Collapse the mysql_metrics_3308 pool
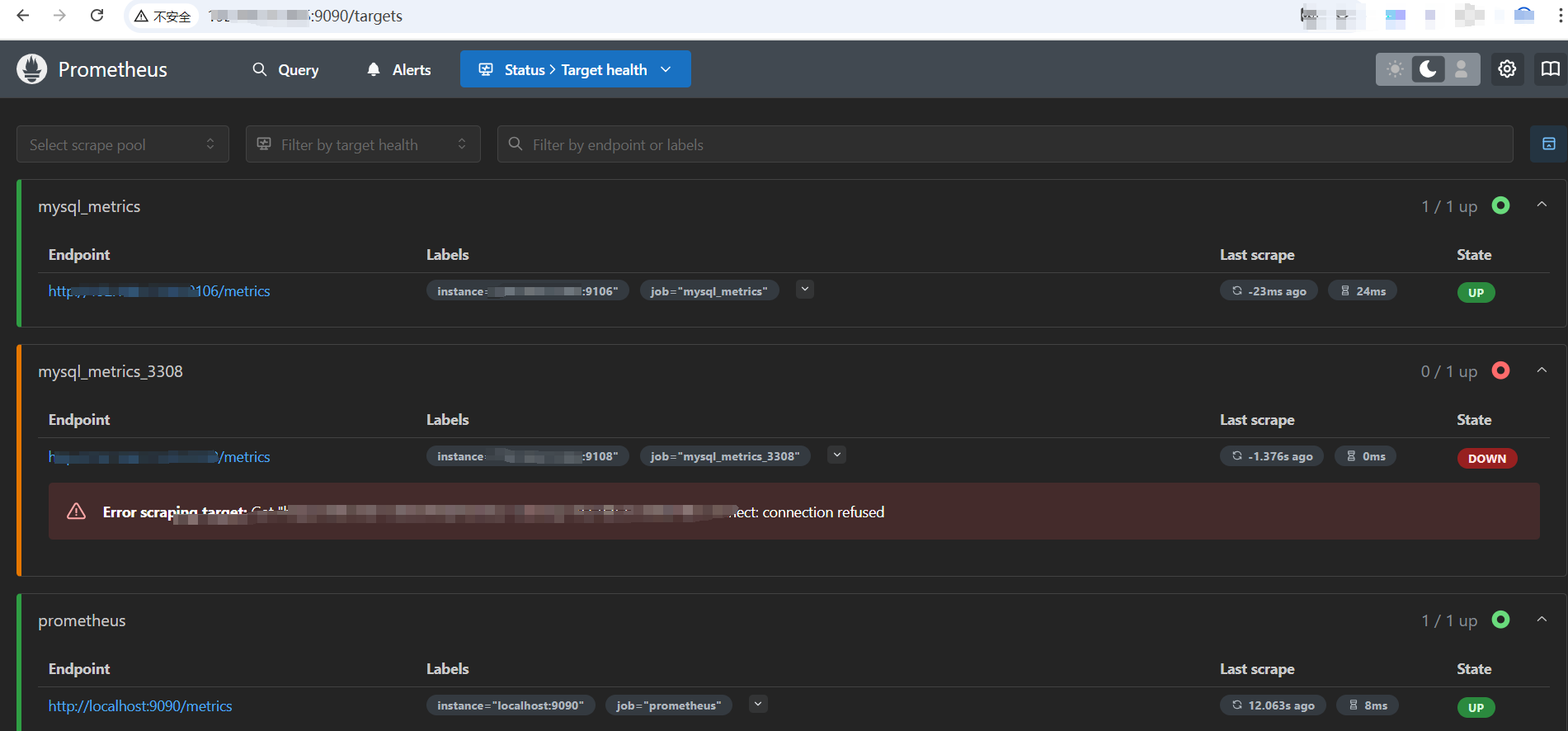 click(x=1542, y=370)
